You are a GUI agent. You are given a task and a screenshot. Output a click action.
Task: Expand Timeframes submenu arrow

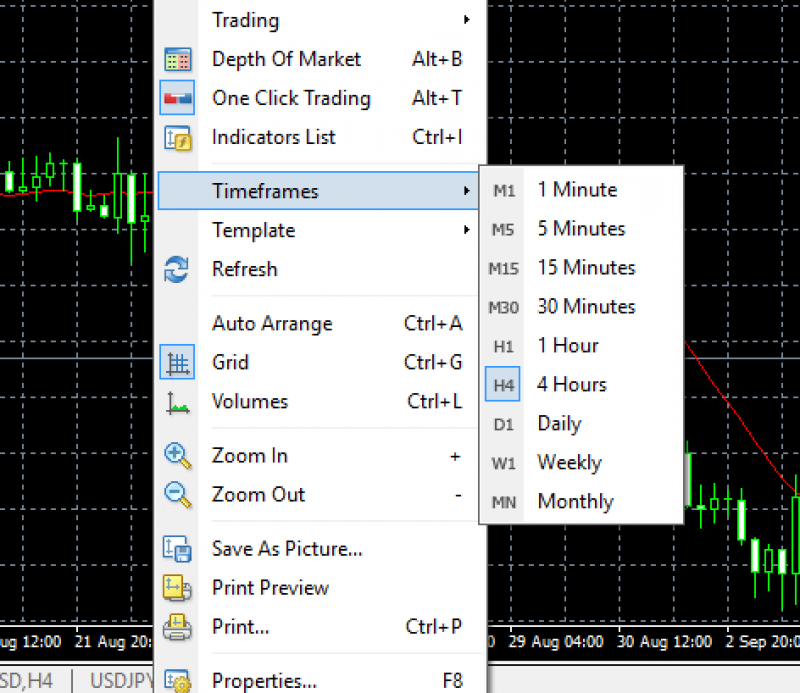pyautogui.click(x=466, y=191)
